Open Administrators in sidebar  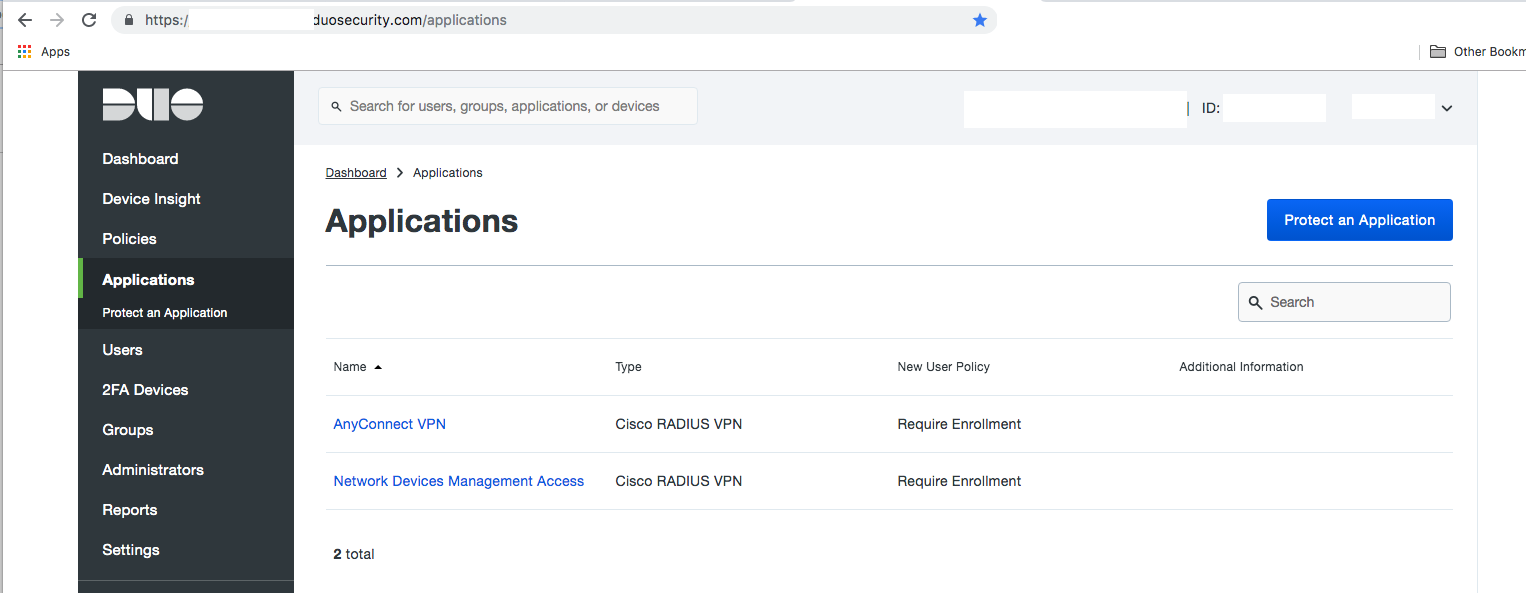(x=153, y=470)
